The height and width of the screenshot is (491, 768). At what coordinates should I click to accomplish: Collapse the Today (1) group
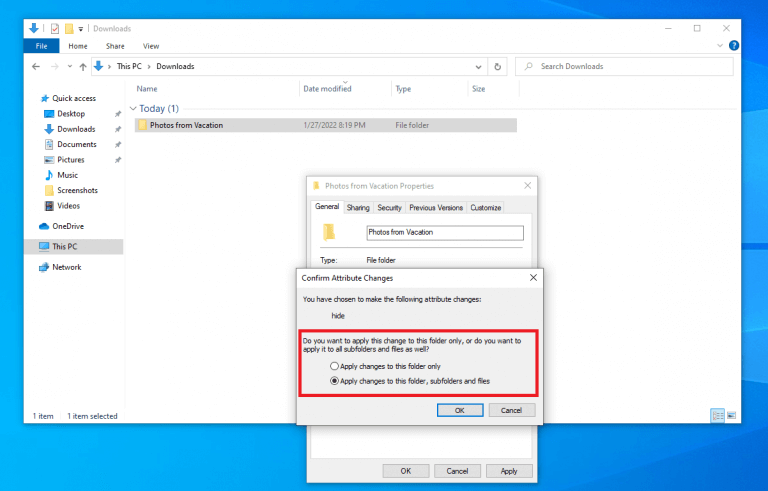coord(133,108)
